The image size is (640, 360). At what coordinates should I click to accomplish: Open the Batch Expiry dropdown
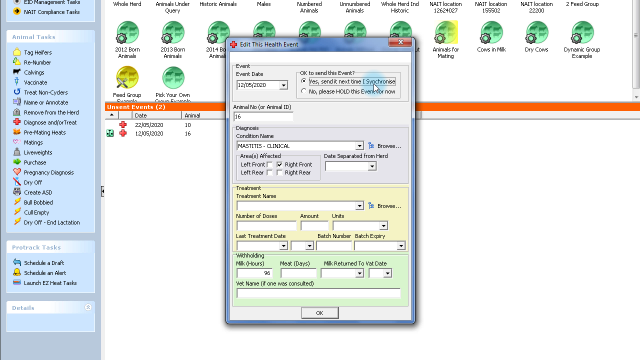point(401,246)
